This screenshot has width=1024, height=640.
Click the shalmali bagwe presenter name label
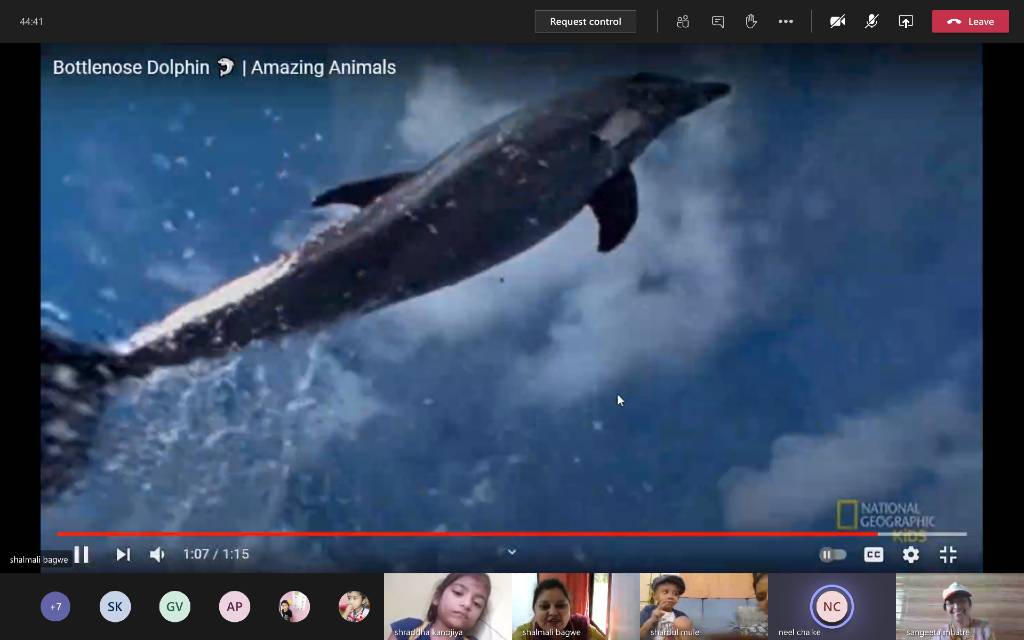point(39,560)
